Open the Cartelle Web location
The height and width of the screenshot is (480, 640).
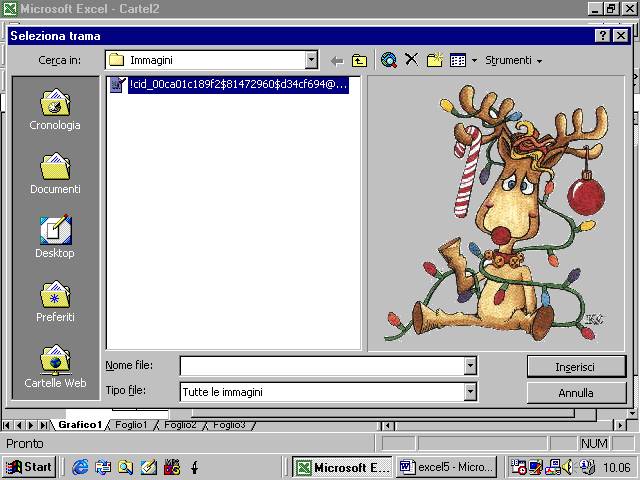[55, 366]
